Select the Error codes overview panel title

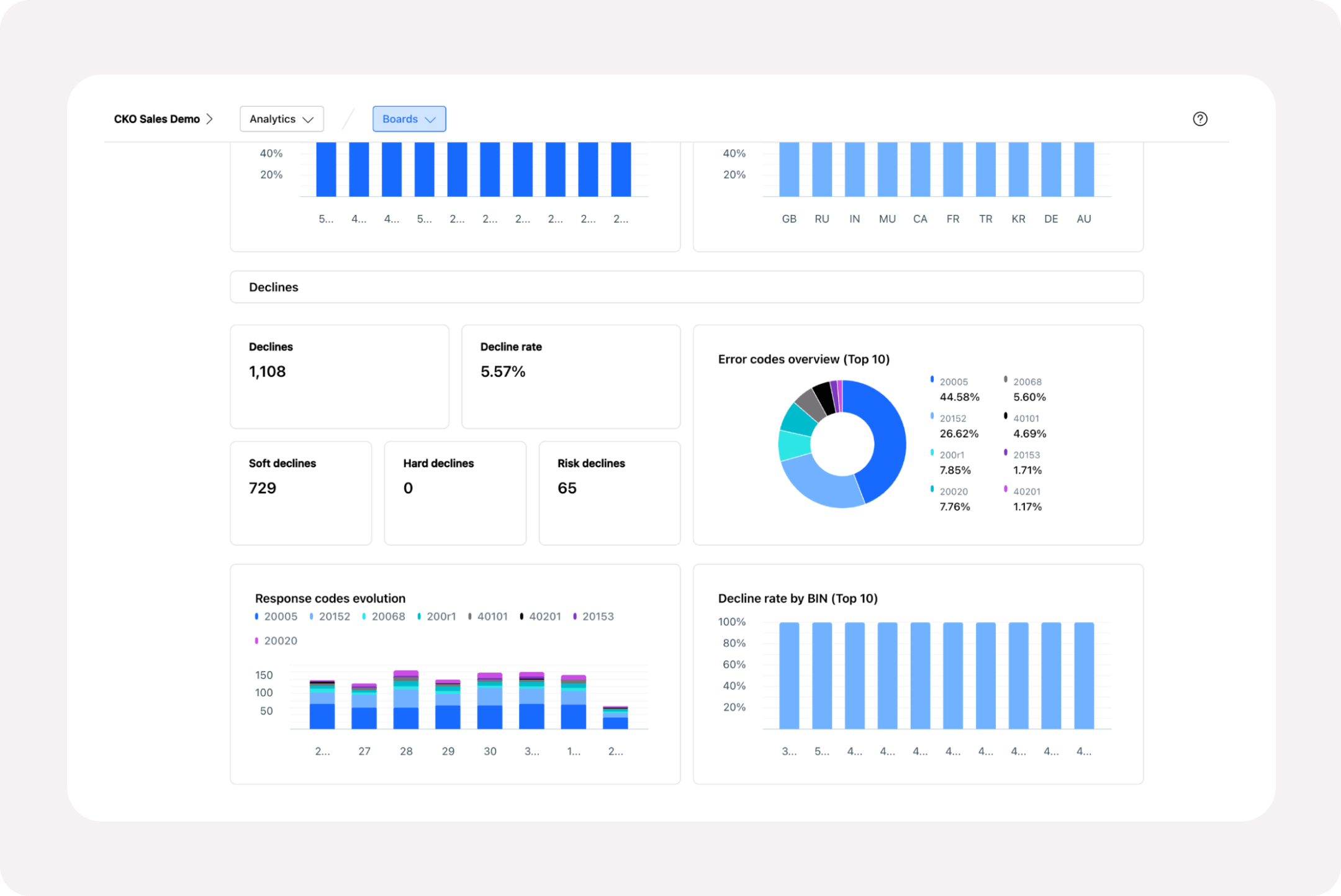pyautogui.click(x=804, y=359)
